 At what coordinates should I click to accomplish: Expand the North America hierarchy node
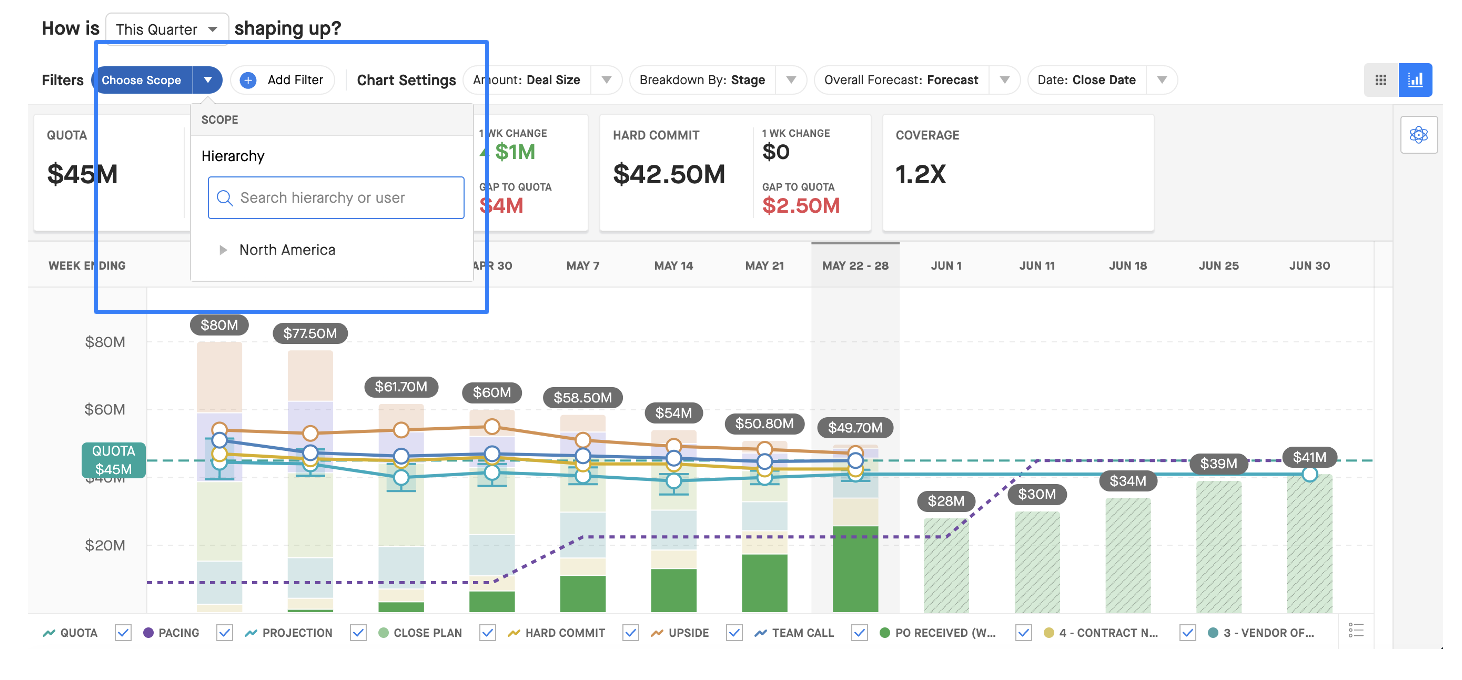[223, 250]
